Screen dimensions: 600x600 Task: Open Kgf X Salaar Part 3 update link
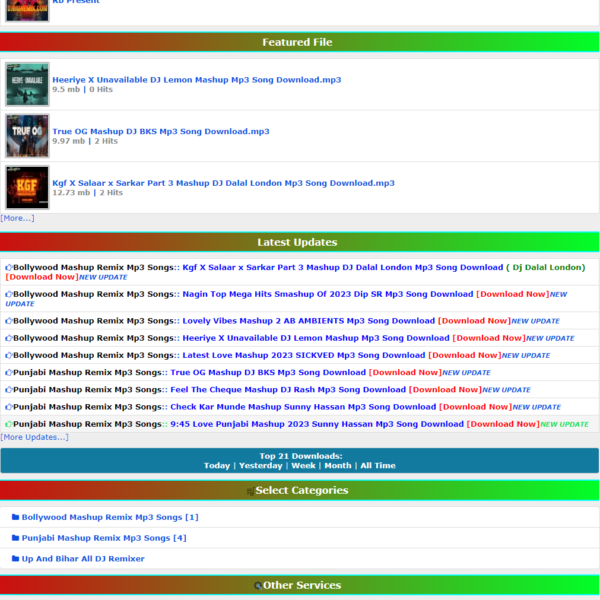(x=342, y=267)
